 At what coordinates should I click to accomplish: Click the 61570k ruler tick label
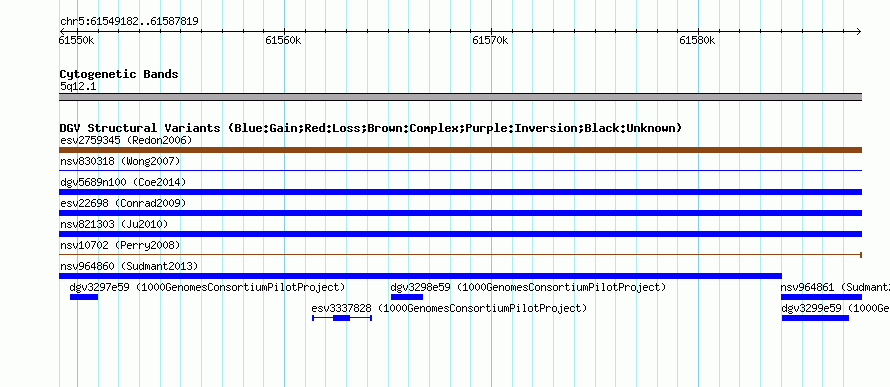pos(490,40)
